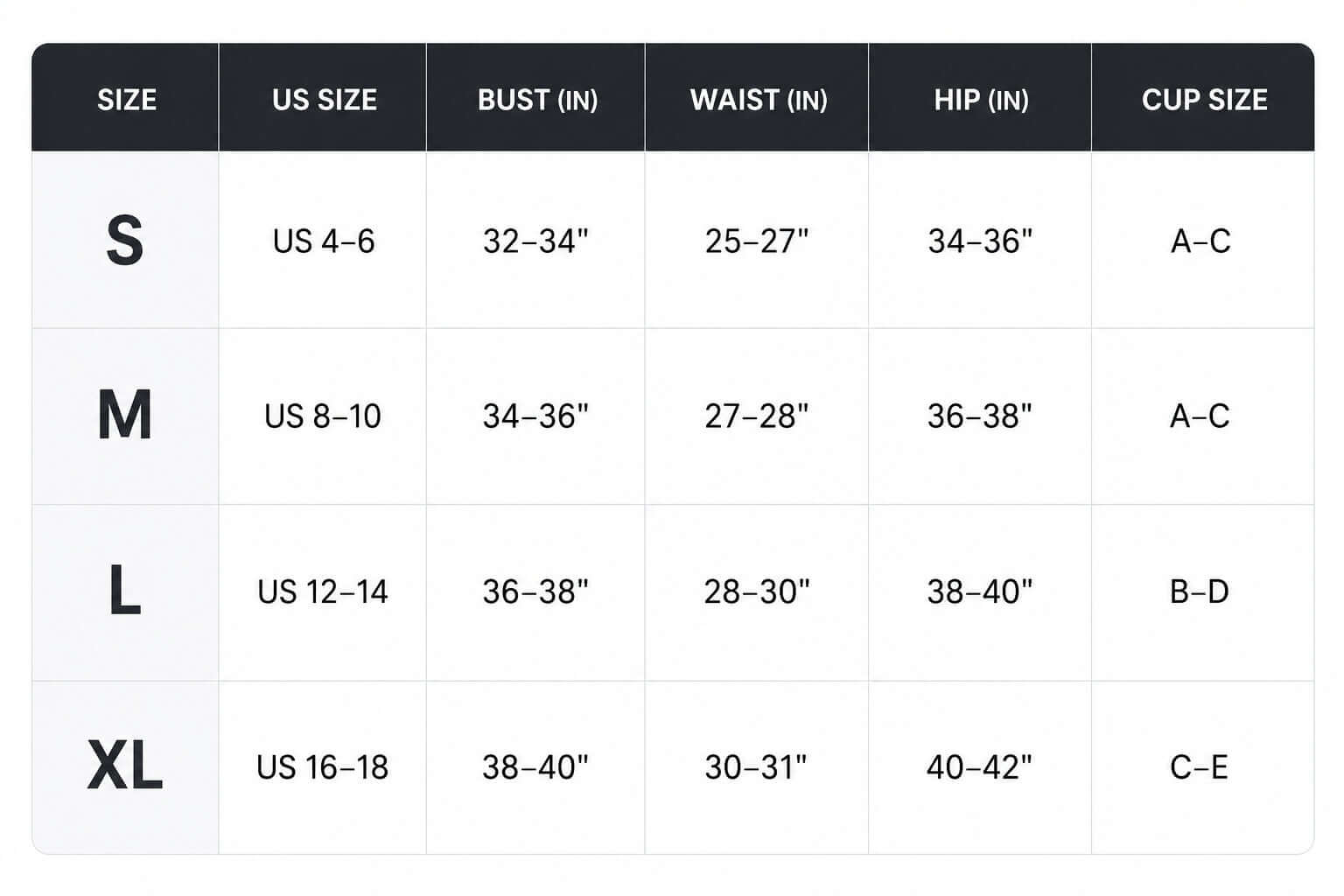1344x896 pixels.
Task: Click the US SIZE column header
Action: 324,98
